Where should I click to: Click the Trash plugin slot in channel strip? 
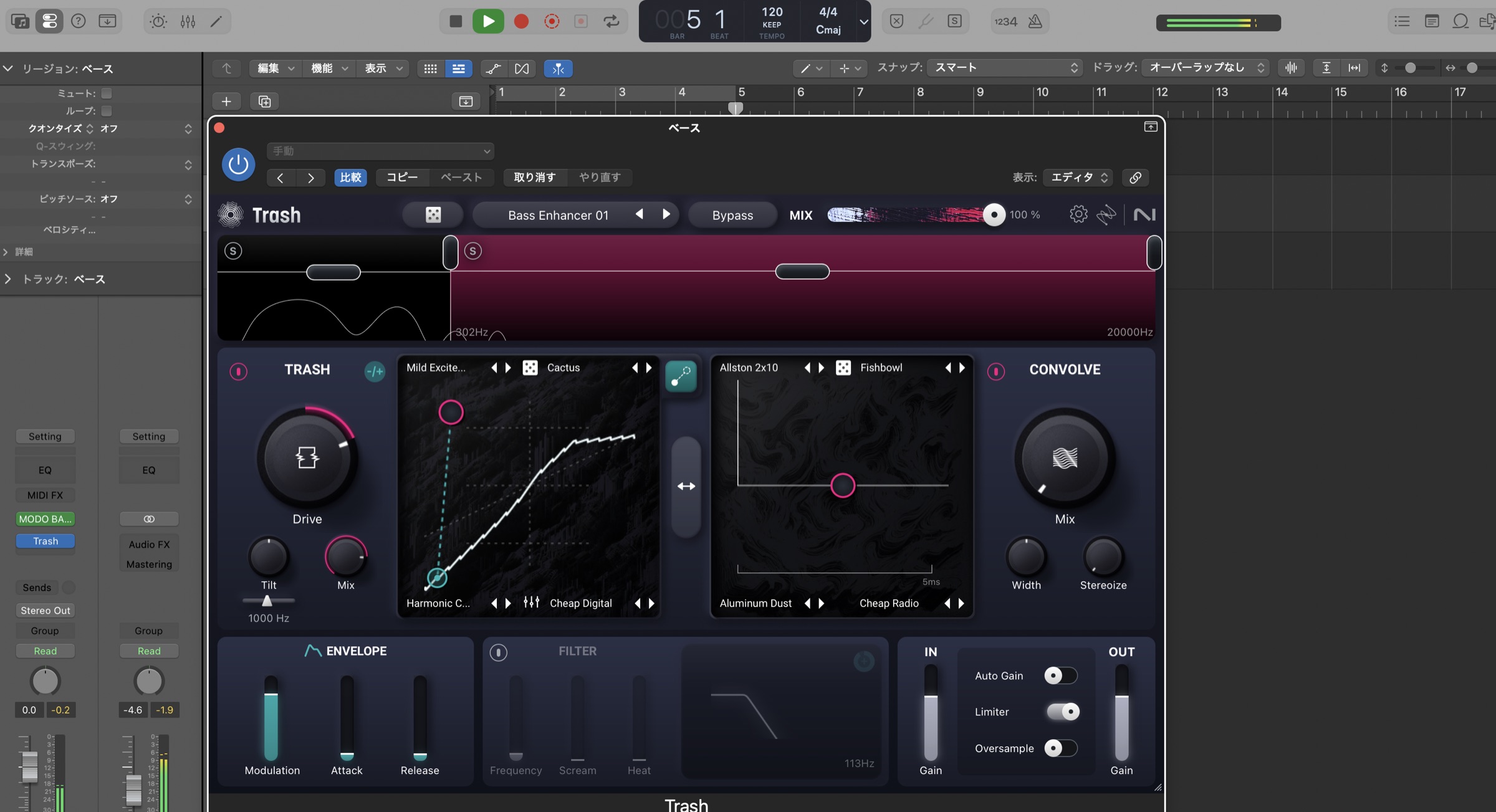pos(46,541)
